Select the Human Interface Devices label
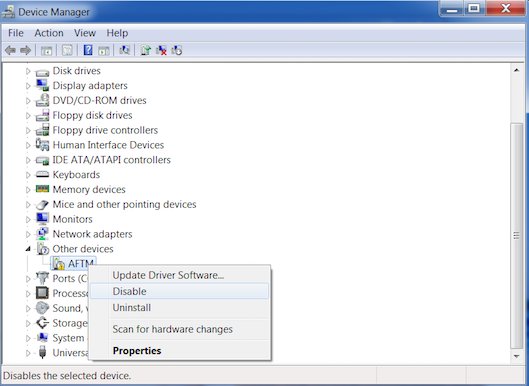529x386 pixels. tap(108, 145)
